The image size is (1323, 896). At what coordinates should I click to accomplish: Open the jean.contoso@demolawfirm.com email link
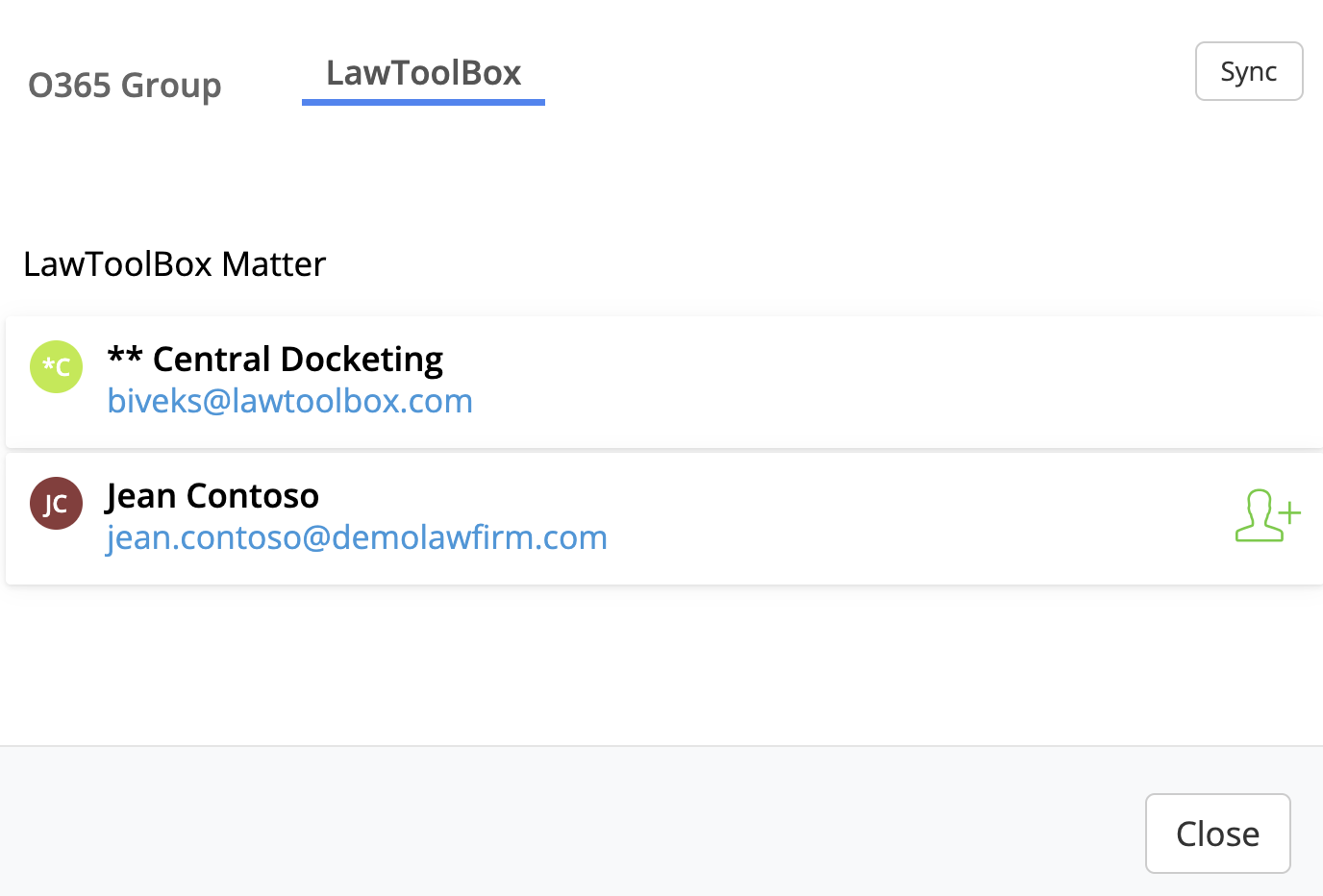click(x=357, y=537)
